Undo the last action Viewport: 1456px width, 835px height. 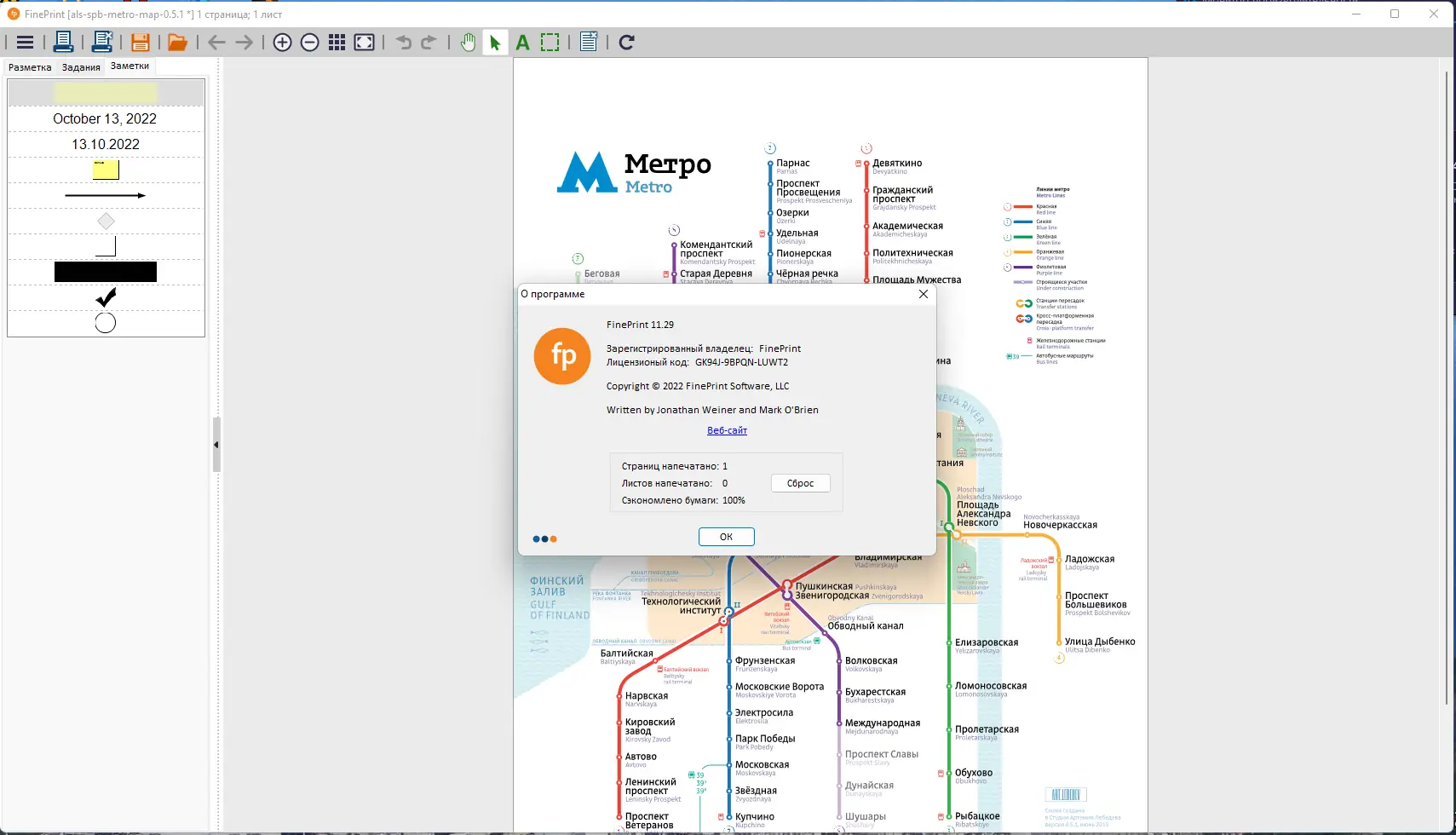tap(404, 43)
